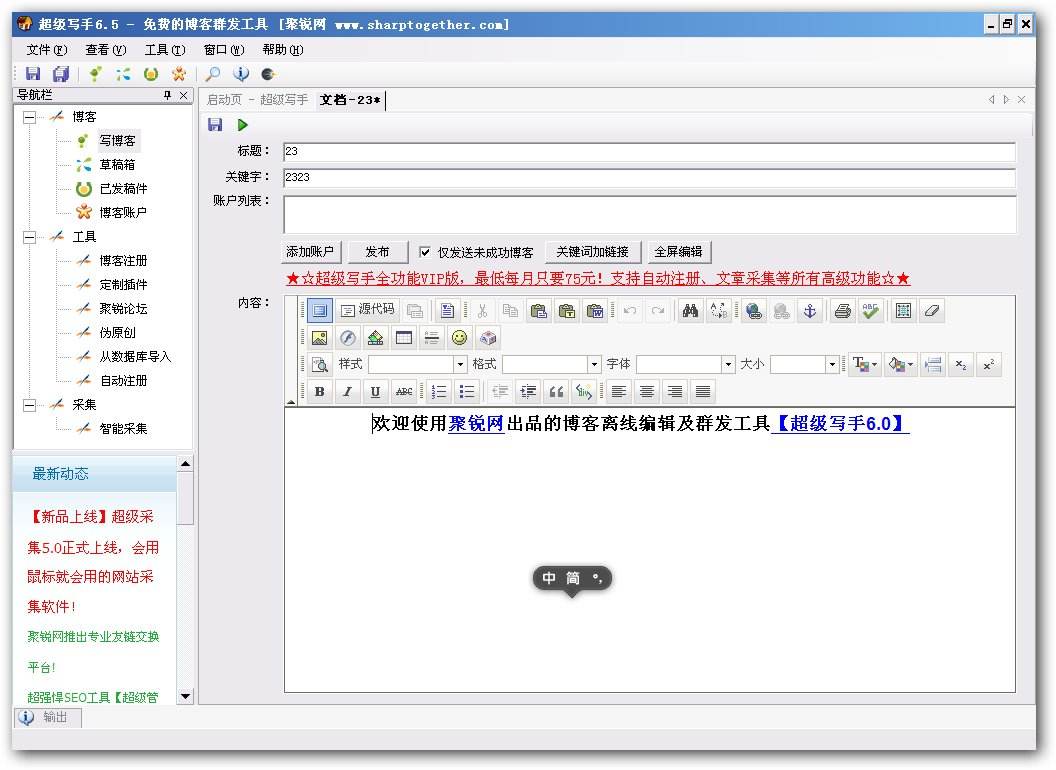
Task: Pin the 导航栏 panel with pushpin
Action: click(168, 96)
